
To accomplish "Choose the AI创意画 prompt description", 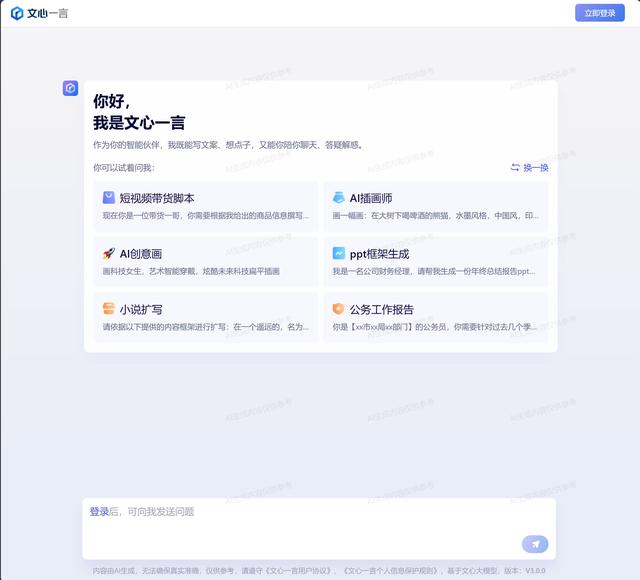I will coord(191,271).
